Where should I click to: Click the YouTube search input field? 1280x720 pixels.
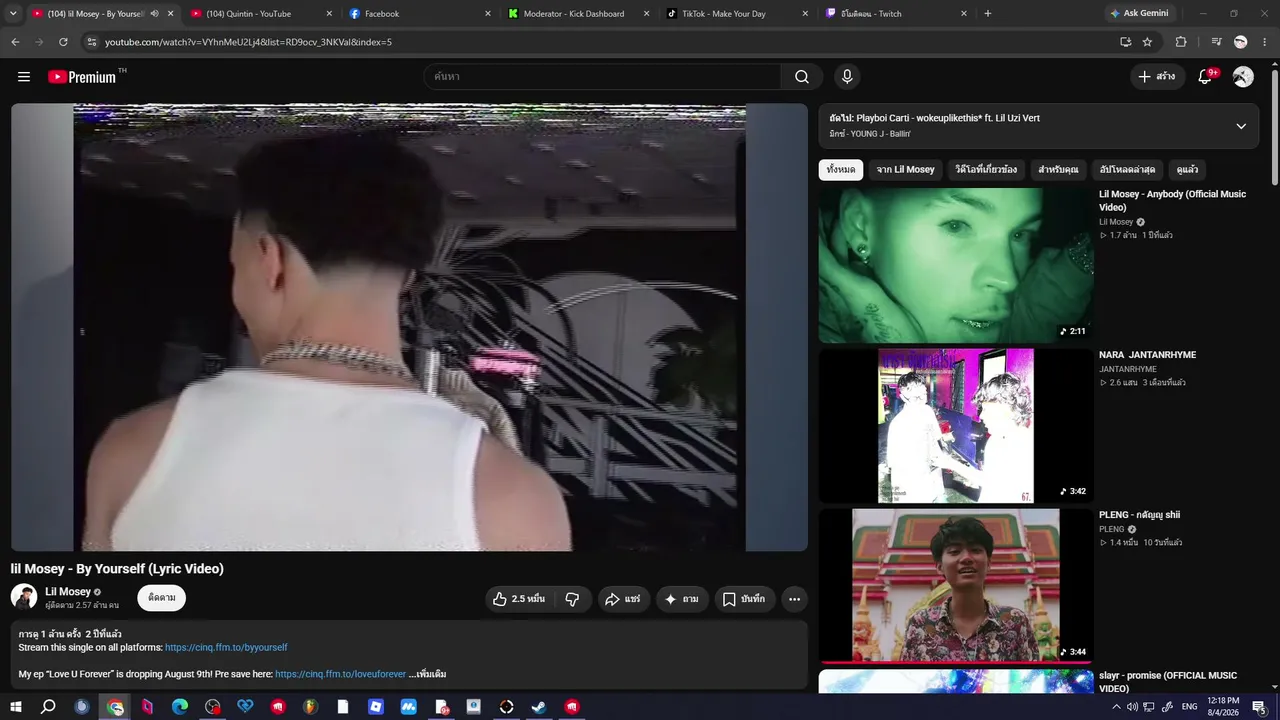(603, 77)
